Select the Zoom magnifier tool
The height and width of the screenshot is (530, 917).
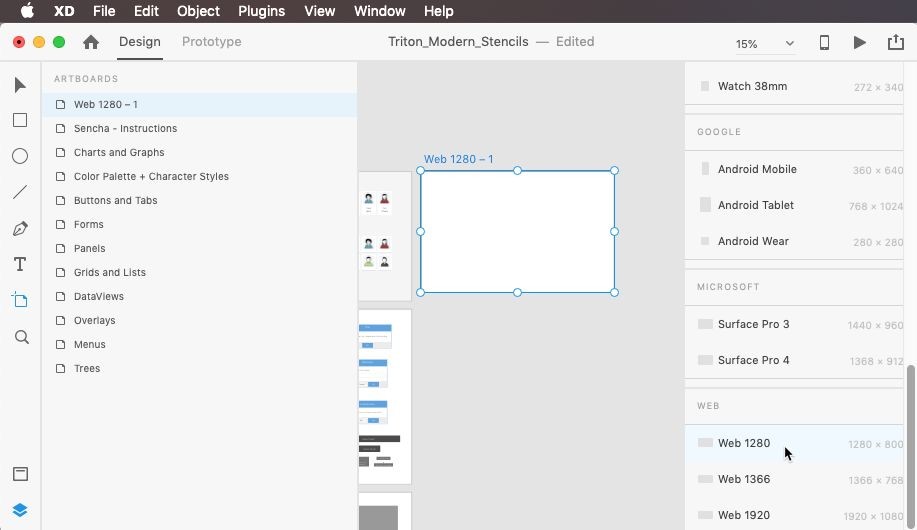(x=21, y=337)
